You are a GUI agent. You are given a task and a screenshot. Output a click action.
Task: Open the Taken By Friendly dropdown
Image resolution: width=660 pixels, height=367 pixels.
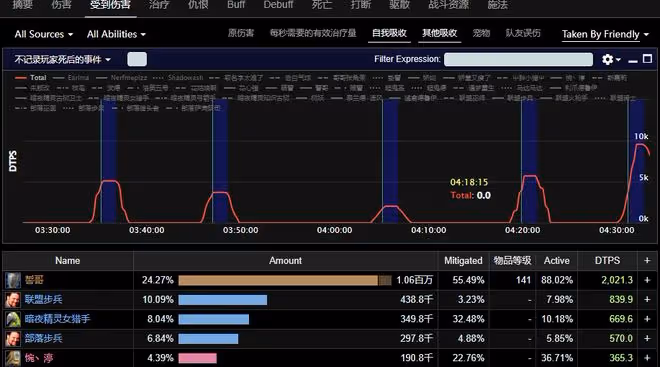tap(605, 35)
